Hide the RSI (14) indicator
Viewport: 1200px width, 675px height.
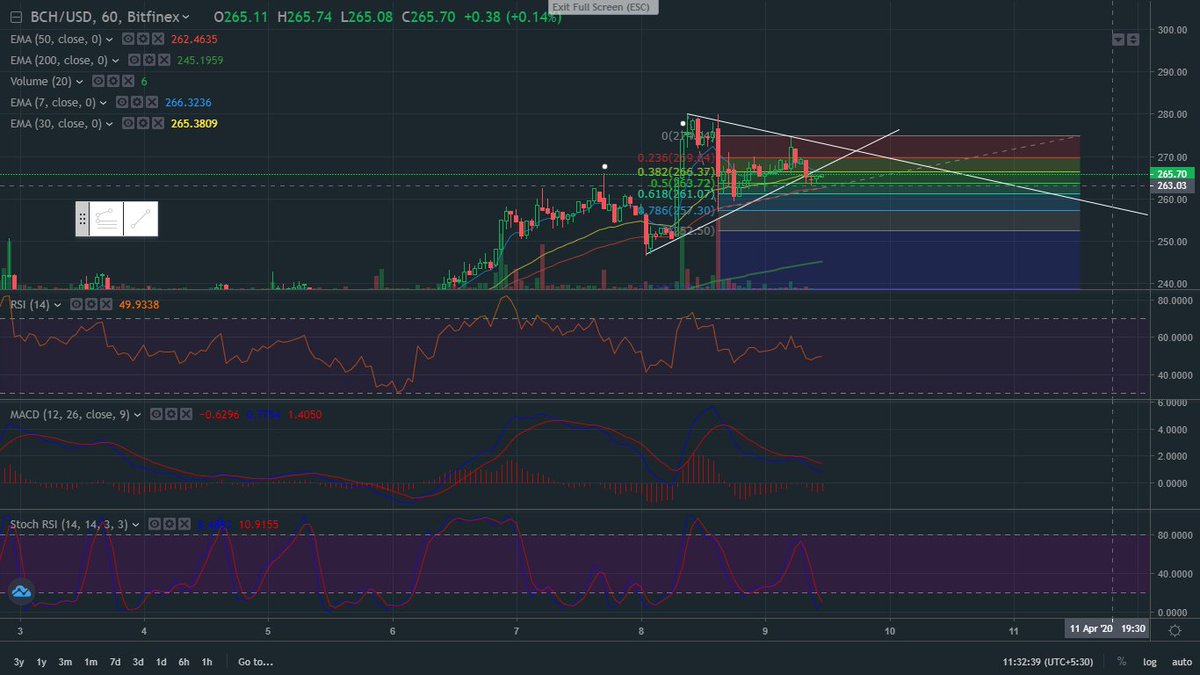(77, 304)
